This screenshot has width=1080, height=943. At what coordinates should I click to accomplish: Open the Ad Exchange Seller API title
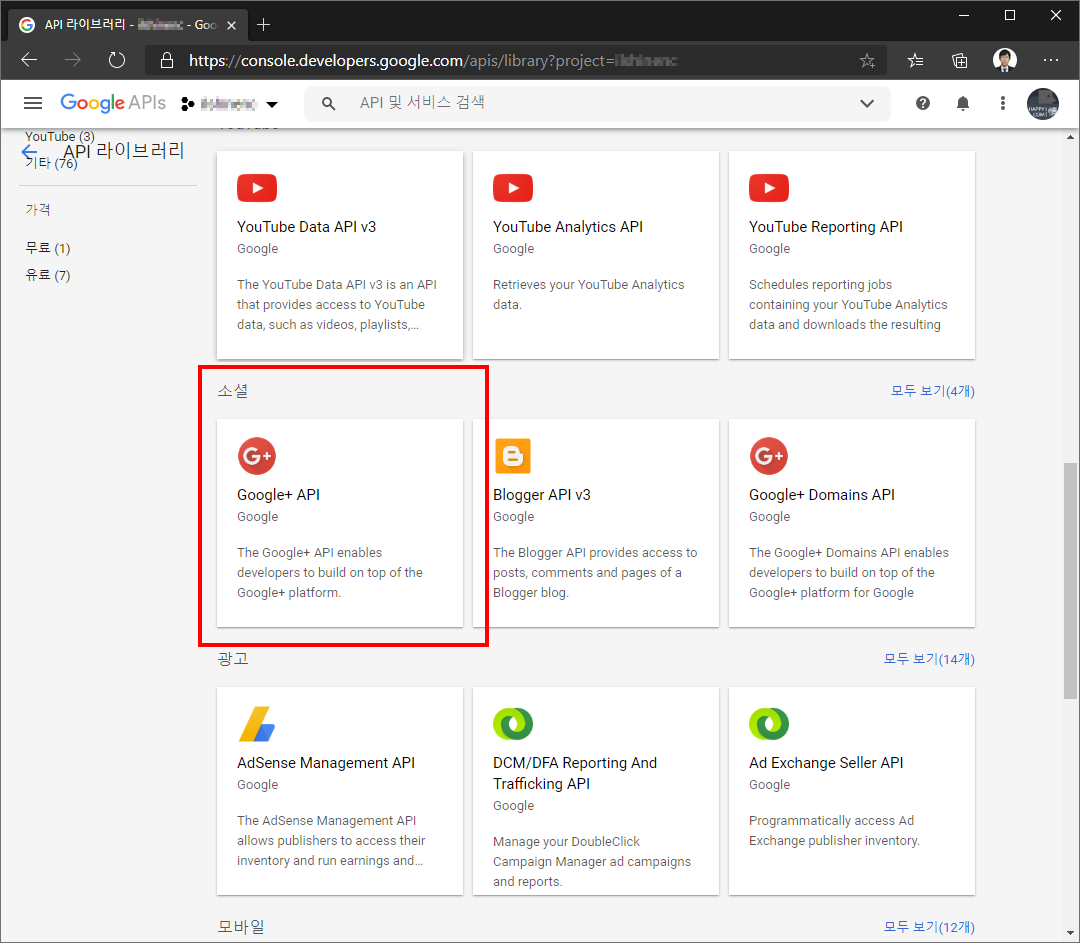click(x=826, y=763)
